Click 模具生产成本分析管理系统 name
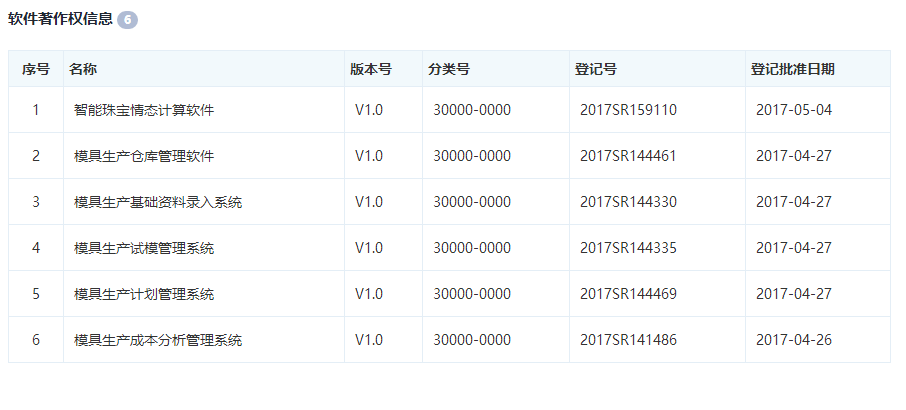The image size is (906, 410). (x=158, y=340)
